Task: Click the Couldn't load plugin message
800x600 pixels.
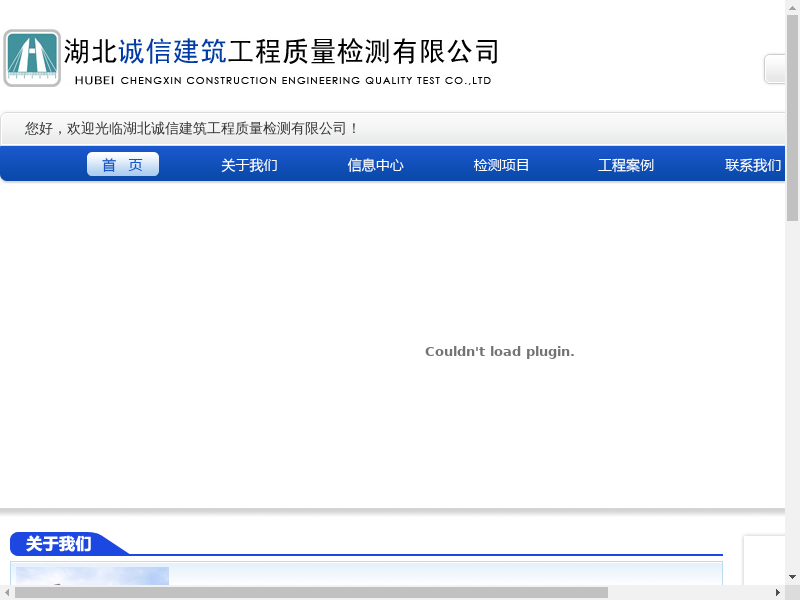Action: click(499, 352)
